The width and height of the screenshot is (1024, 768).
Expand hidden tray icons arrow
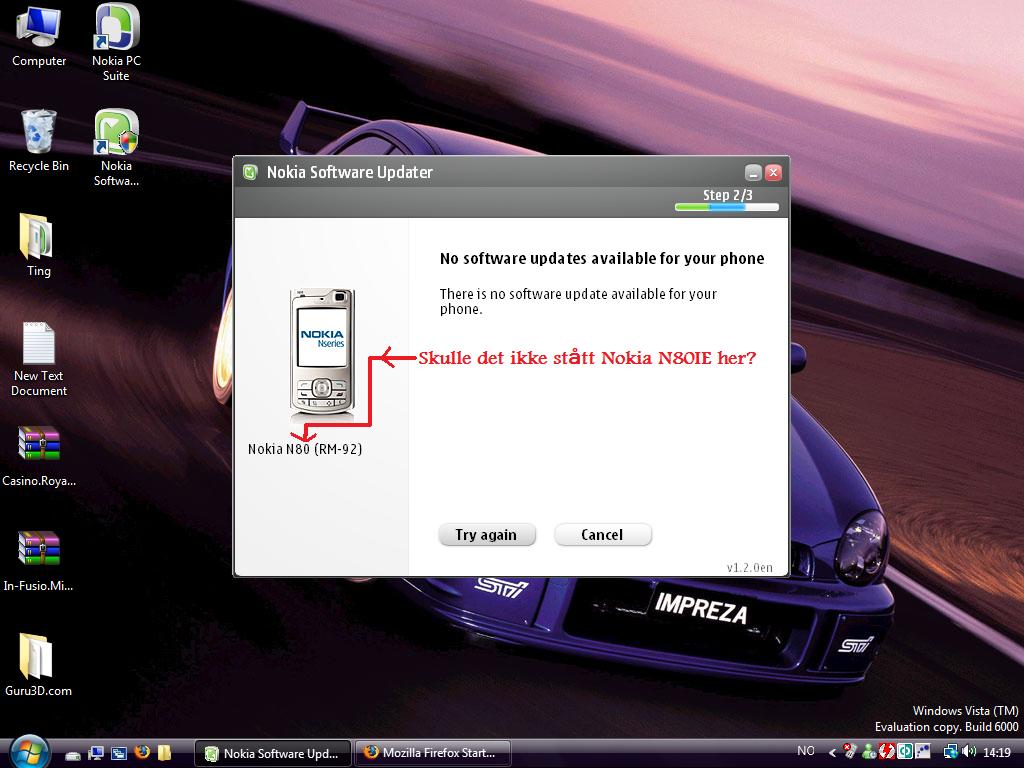coord(832,752)
